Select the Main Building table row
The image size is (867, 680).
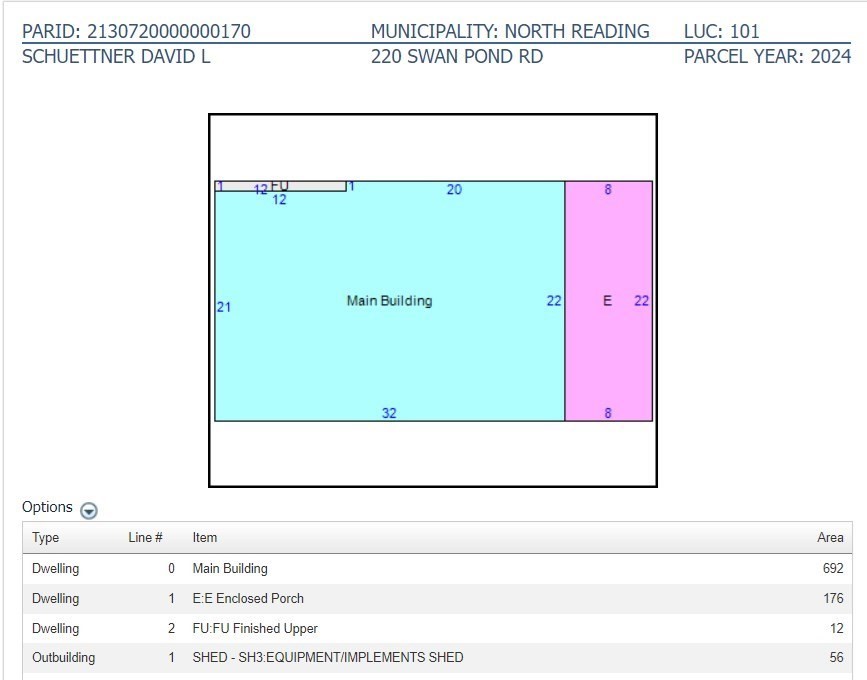pos(230,569)
